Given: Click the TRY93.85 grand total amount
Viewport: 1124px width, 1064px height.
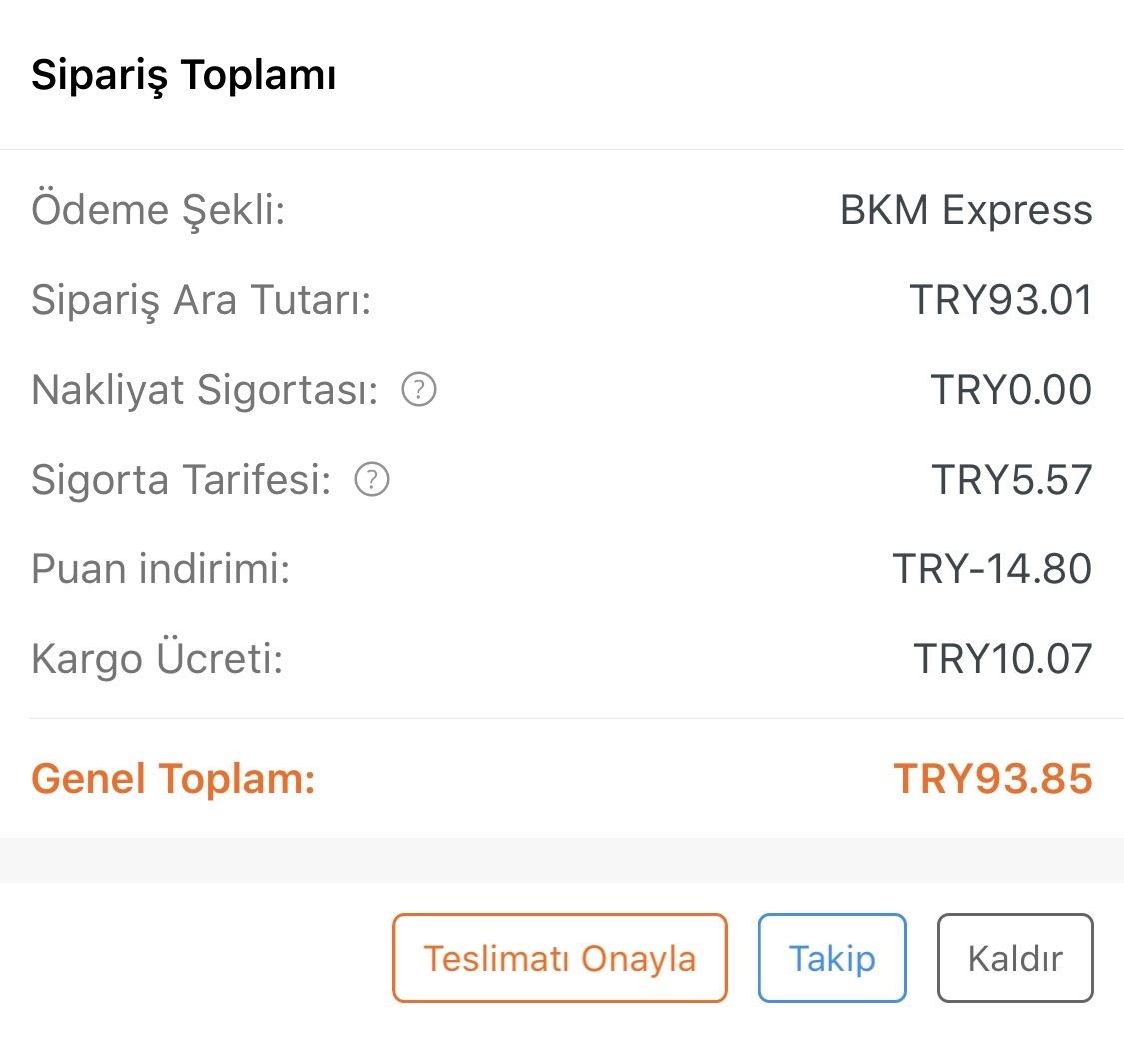Looking at the screenshot, I should coord(993,779).
